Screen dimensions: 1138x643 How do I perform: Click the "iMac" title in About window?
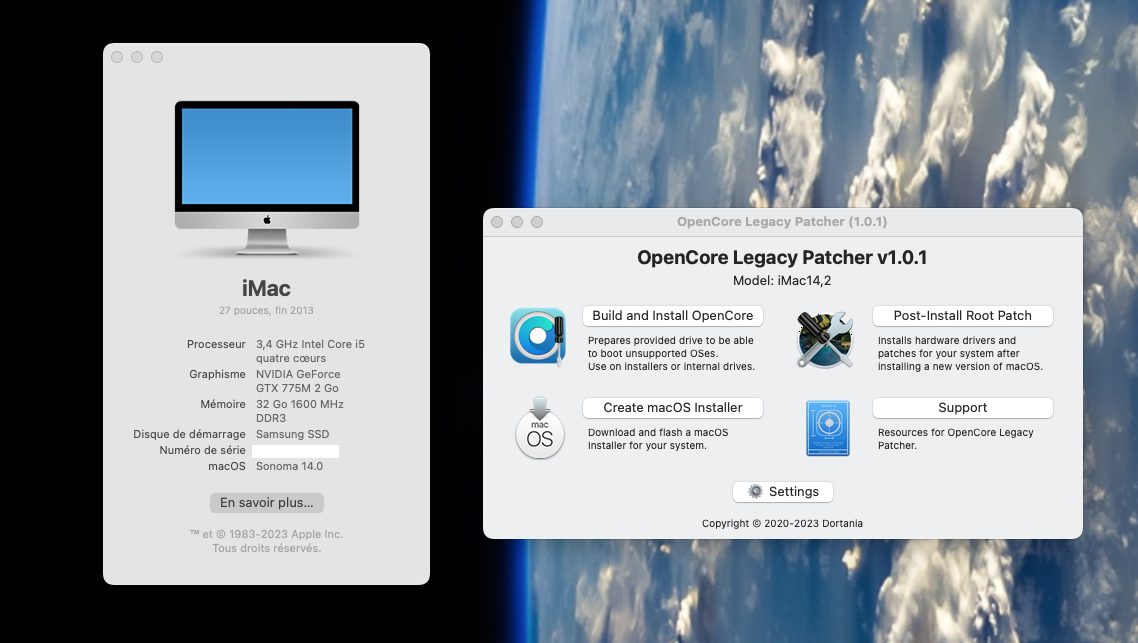(266, 288)
